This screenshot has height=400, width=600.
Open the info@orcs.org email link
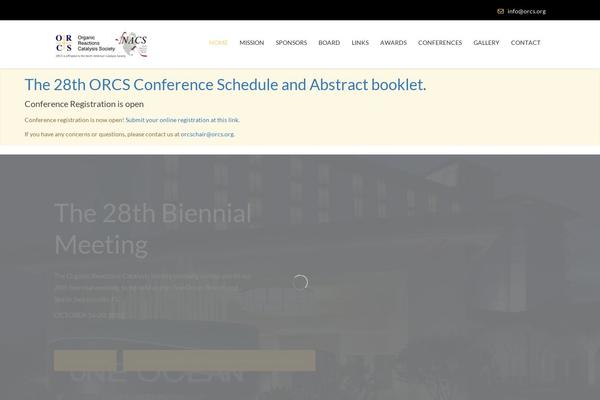coord(527,11)
